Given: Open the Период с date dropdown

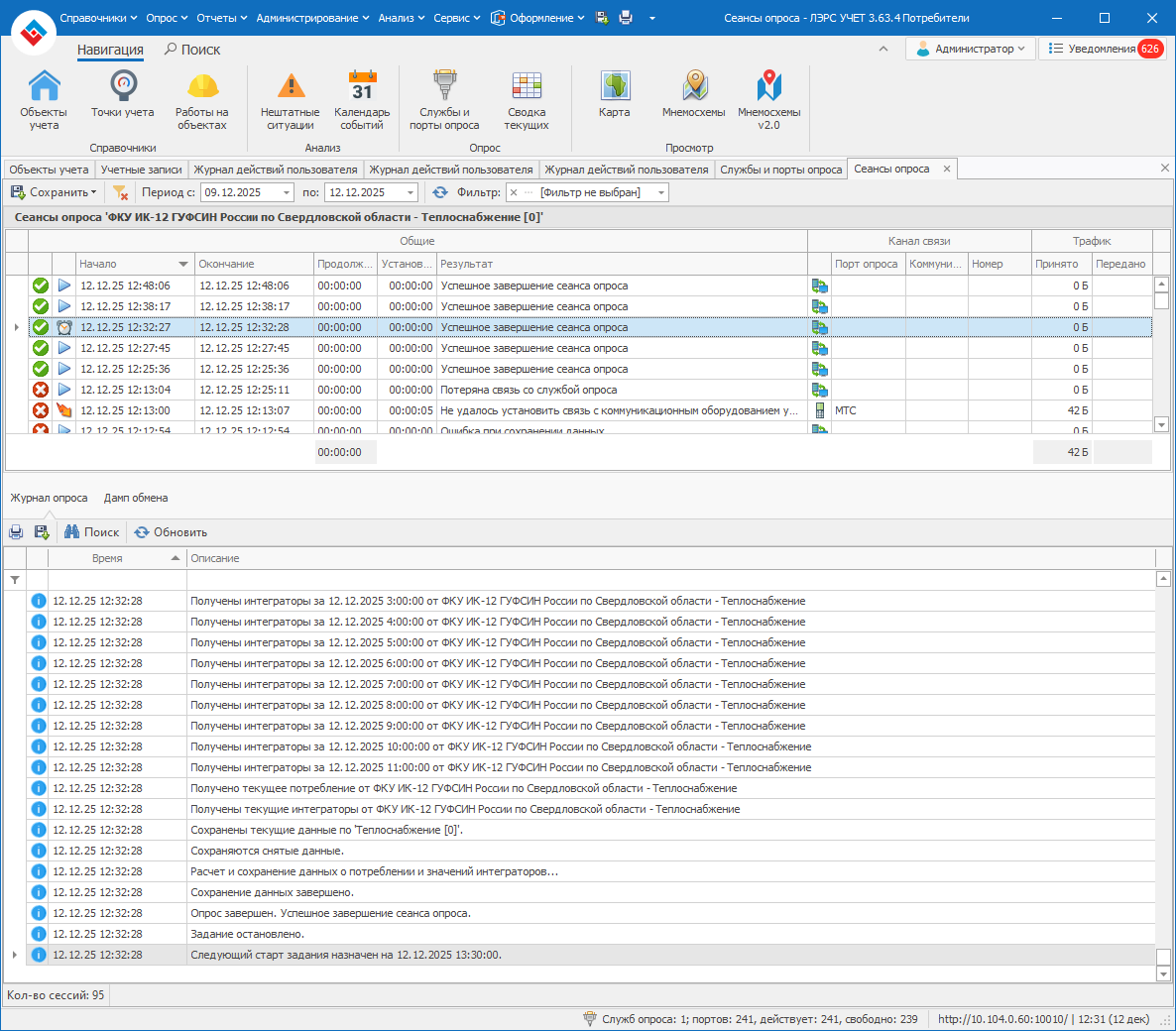Looking at the screenshot, I should pyautogui.click(x=287, y=192).
